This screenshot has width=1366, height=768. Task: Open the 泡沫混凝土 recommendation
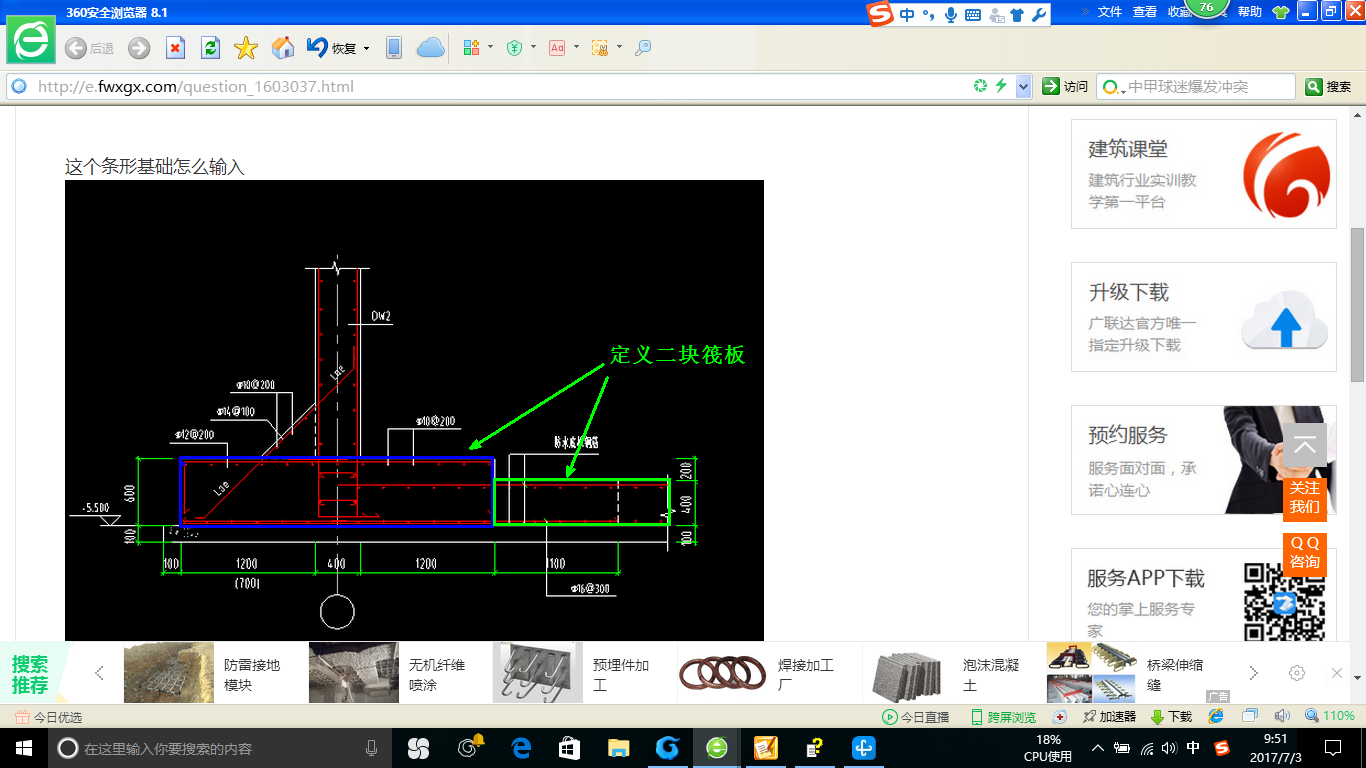(x=943, y=673)
